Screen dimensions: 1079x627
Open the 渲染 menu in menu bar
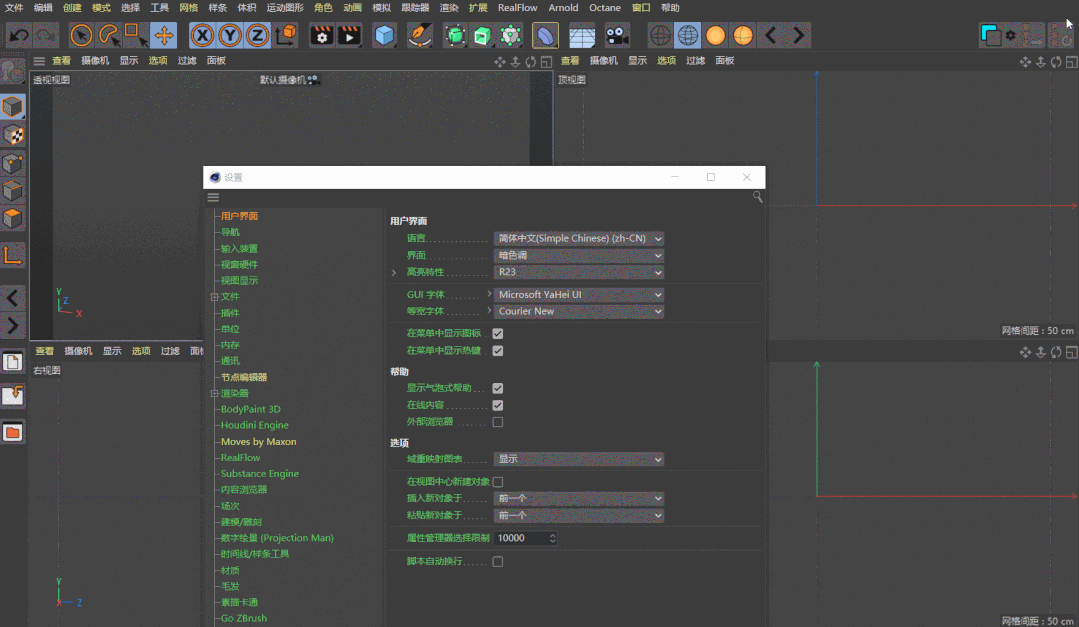click(449, 8)
